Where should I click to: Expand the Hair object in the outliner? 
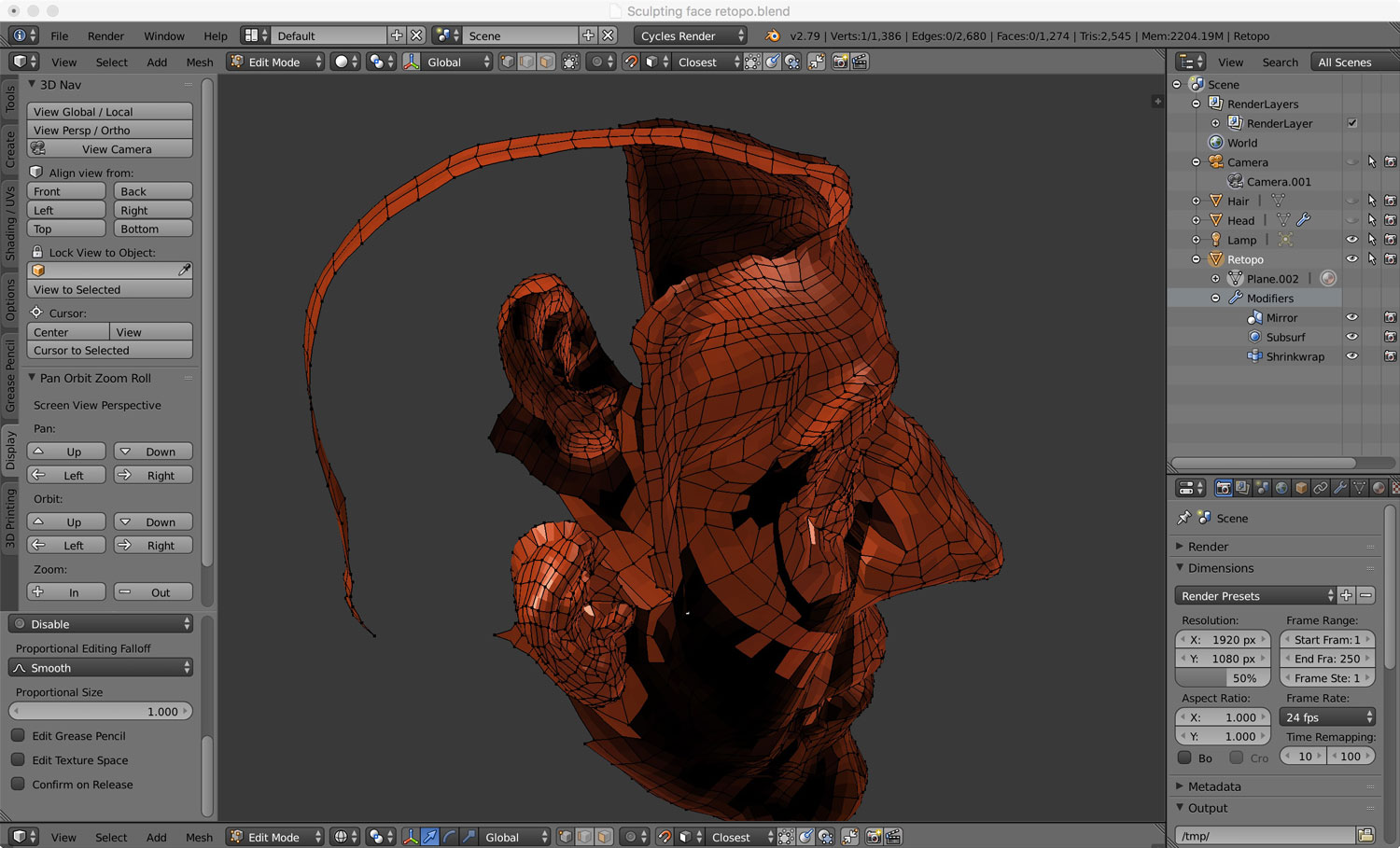[1196, 201]
